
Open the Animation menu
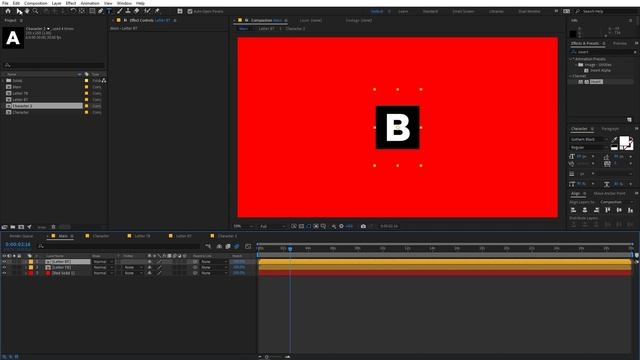(90, 3)
